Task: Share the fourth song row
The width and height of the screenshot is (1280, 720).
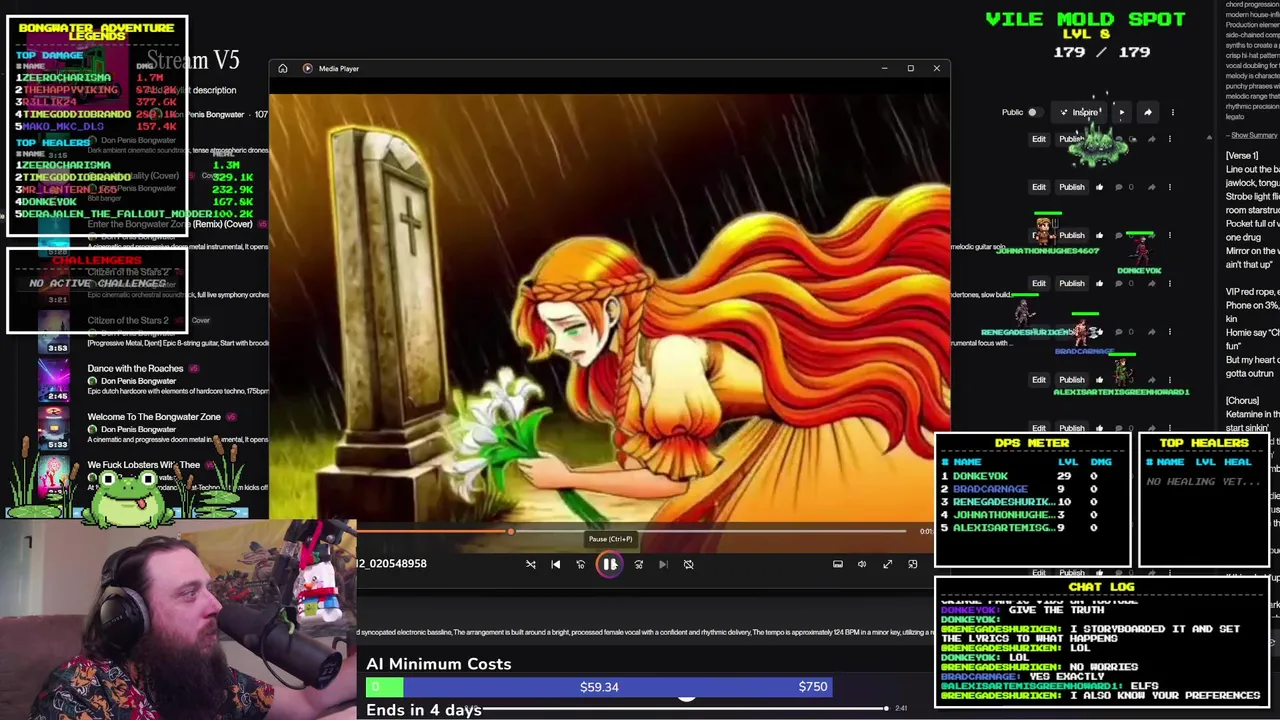Action: pos(1151,283)
